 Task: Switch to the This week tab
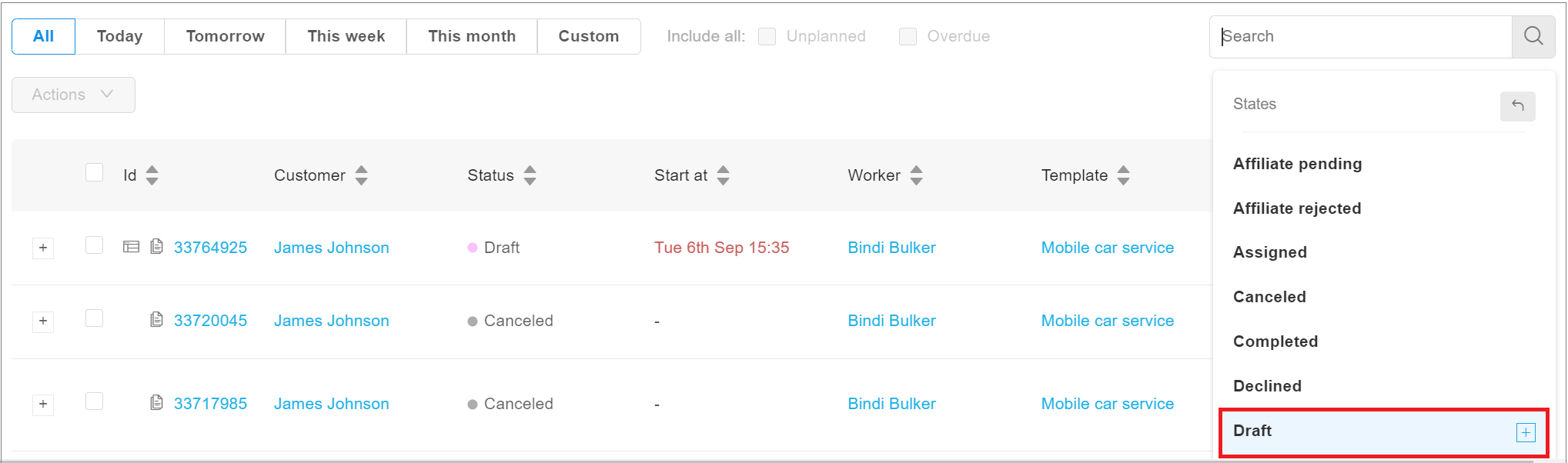click(345, 35)
